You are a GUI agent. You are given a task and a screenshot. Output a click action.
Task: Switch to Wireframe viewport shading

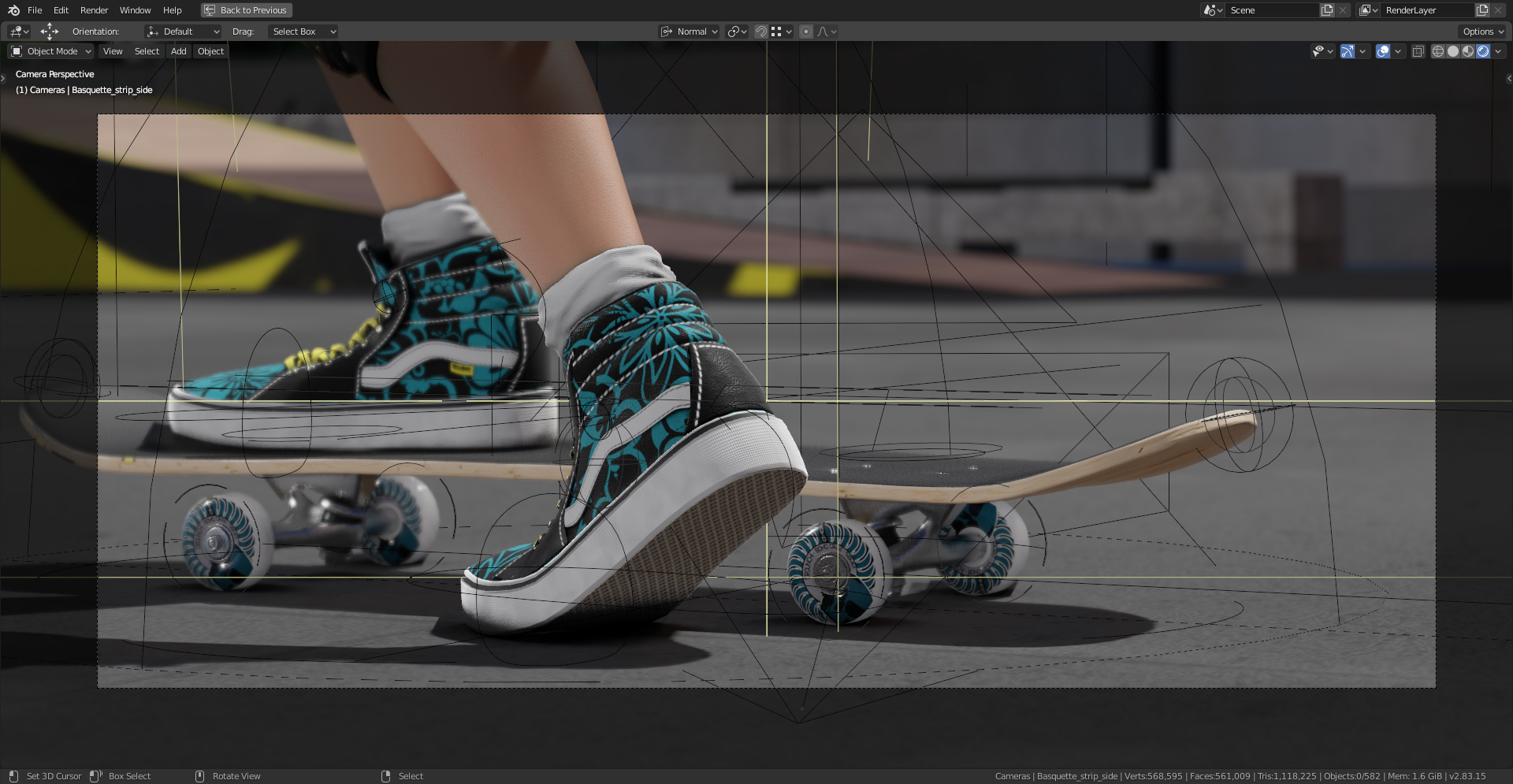1438,51
